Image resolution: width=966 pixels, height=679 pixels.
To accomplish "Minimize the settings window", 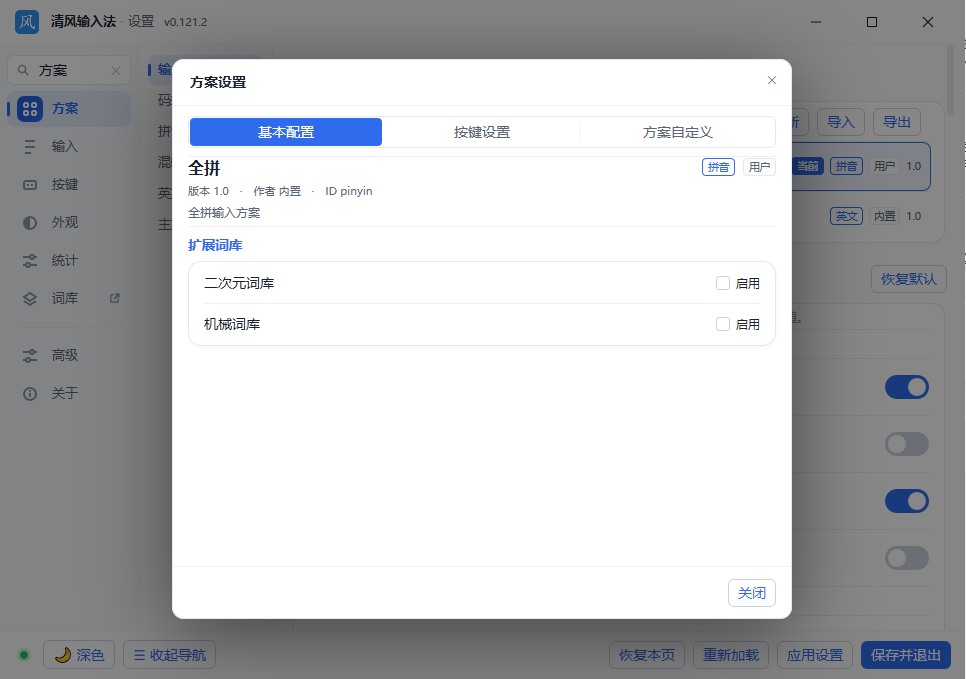I will tap(816, 22).
